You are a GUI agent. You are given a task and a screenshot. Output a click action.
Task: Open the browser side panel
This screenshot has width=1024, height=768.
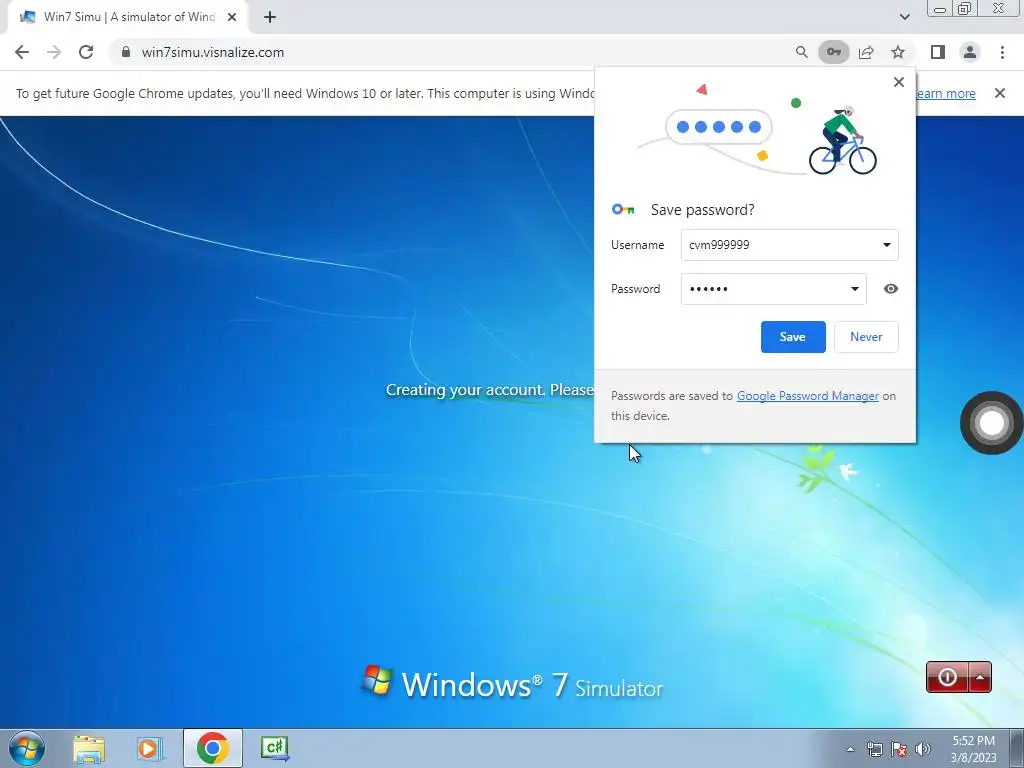938,52
